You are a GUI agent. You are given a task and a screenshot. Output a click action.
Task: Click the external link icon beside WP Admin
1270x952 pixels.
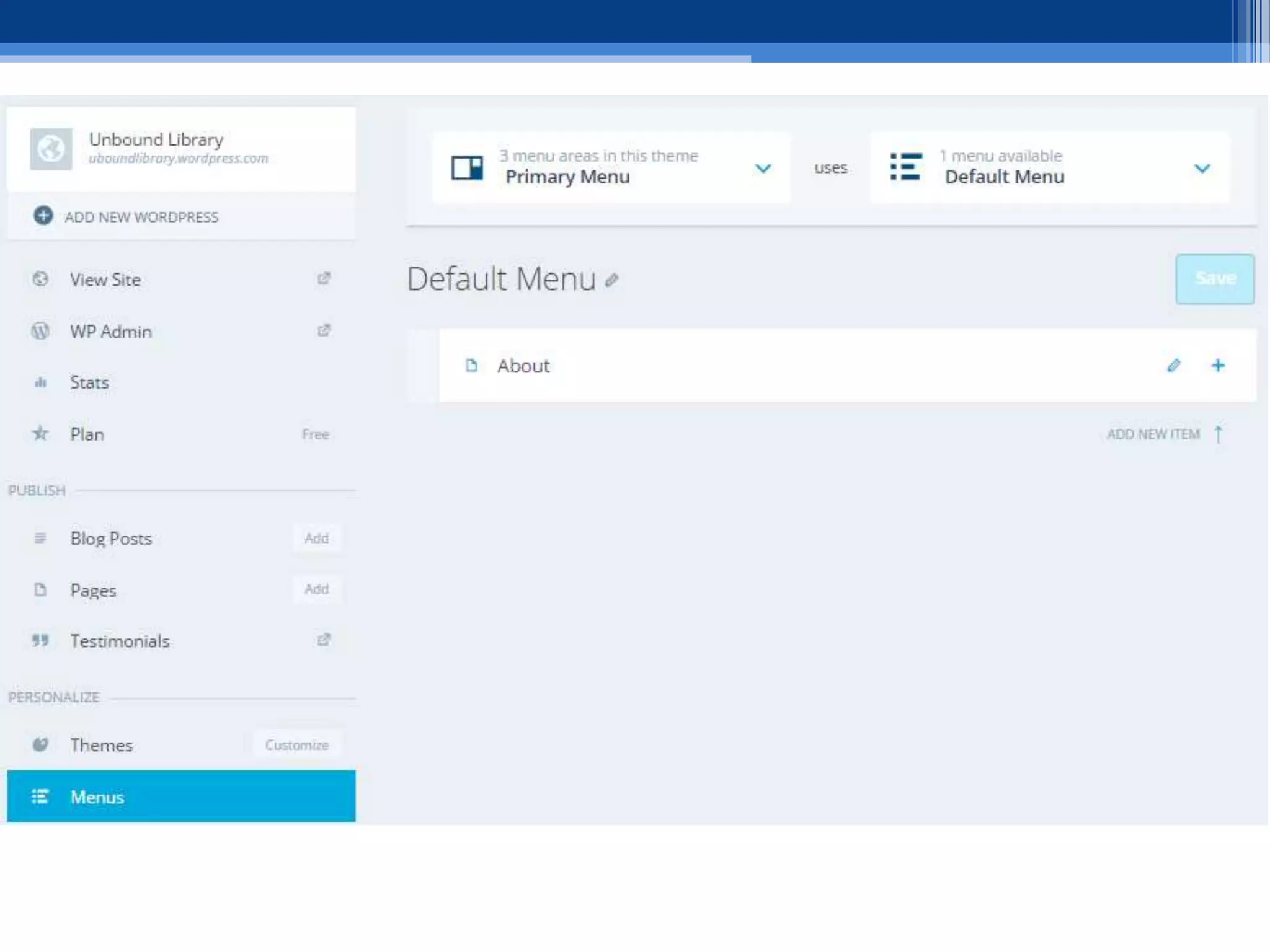coord(324,330)
